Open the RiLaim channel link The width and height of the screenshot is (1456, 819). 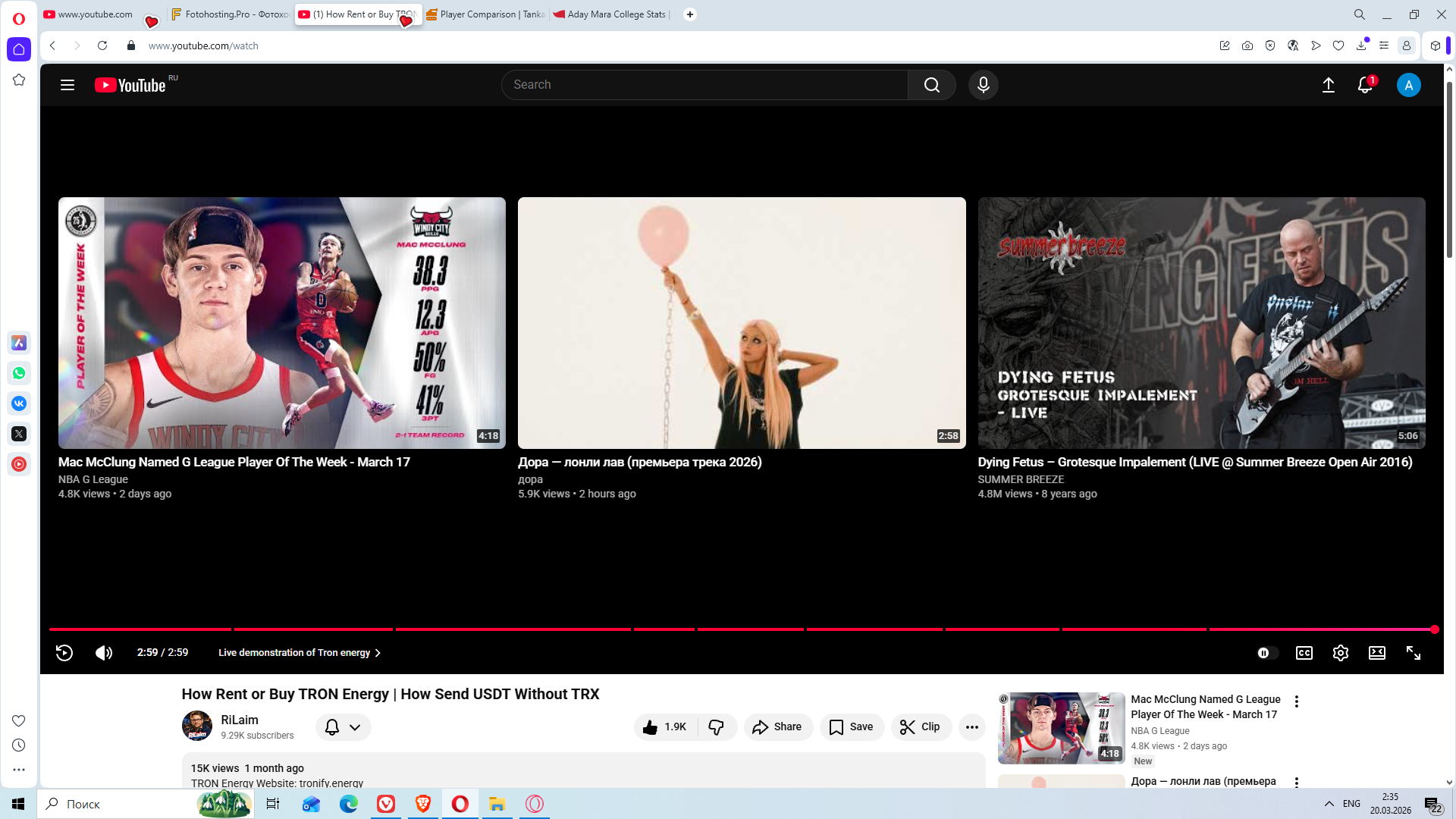click(239, 720)
